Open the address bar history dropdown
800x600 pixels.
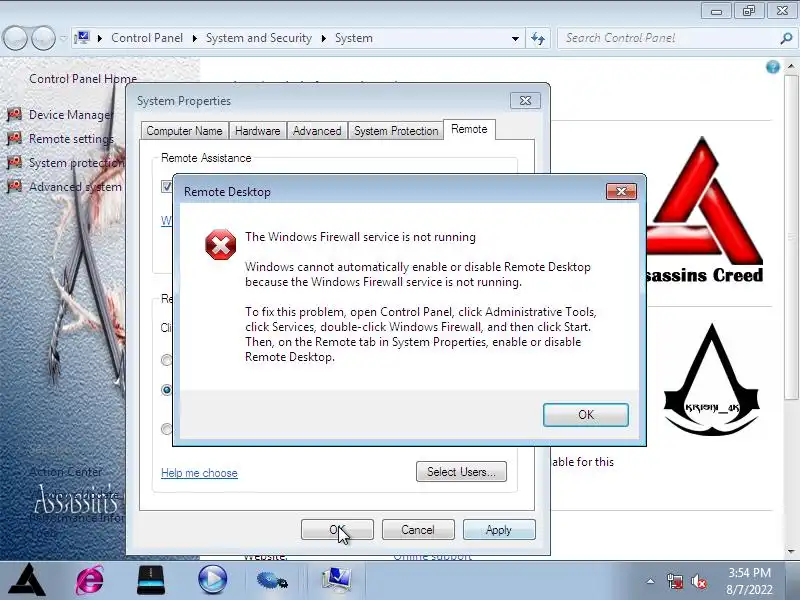pyautogui.click(x=515, y=38)
